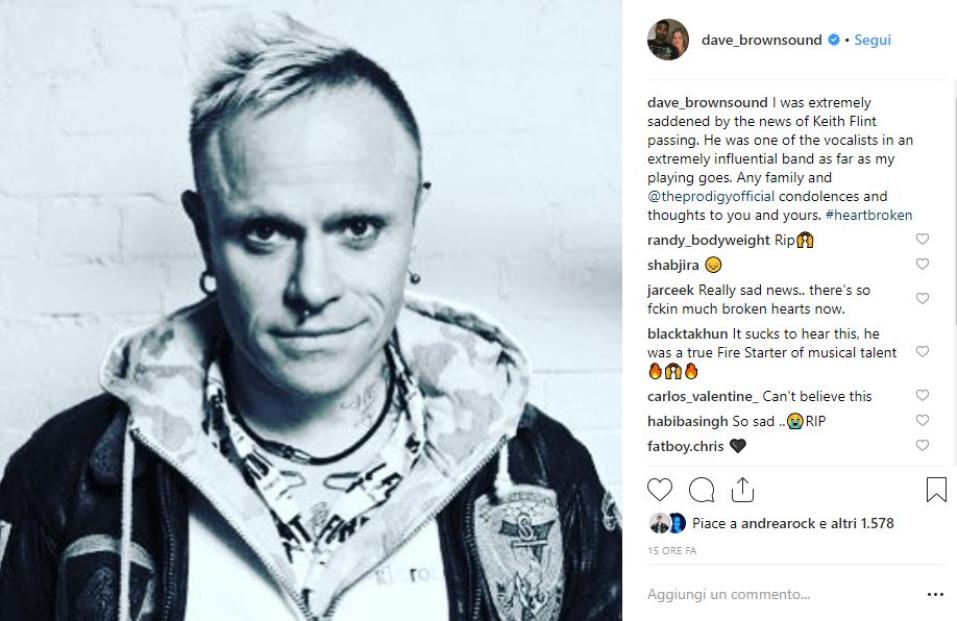Screen dimensions: 957x621
Task: Save the post with the bookmark icon
Action: (936, 490)
